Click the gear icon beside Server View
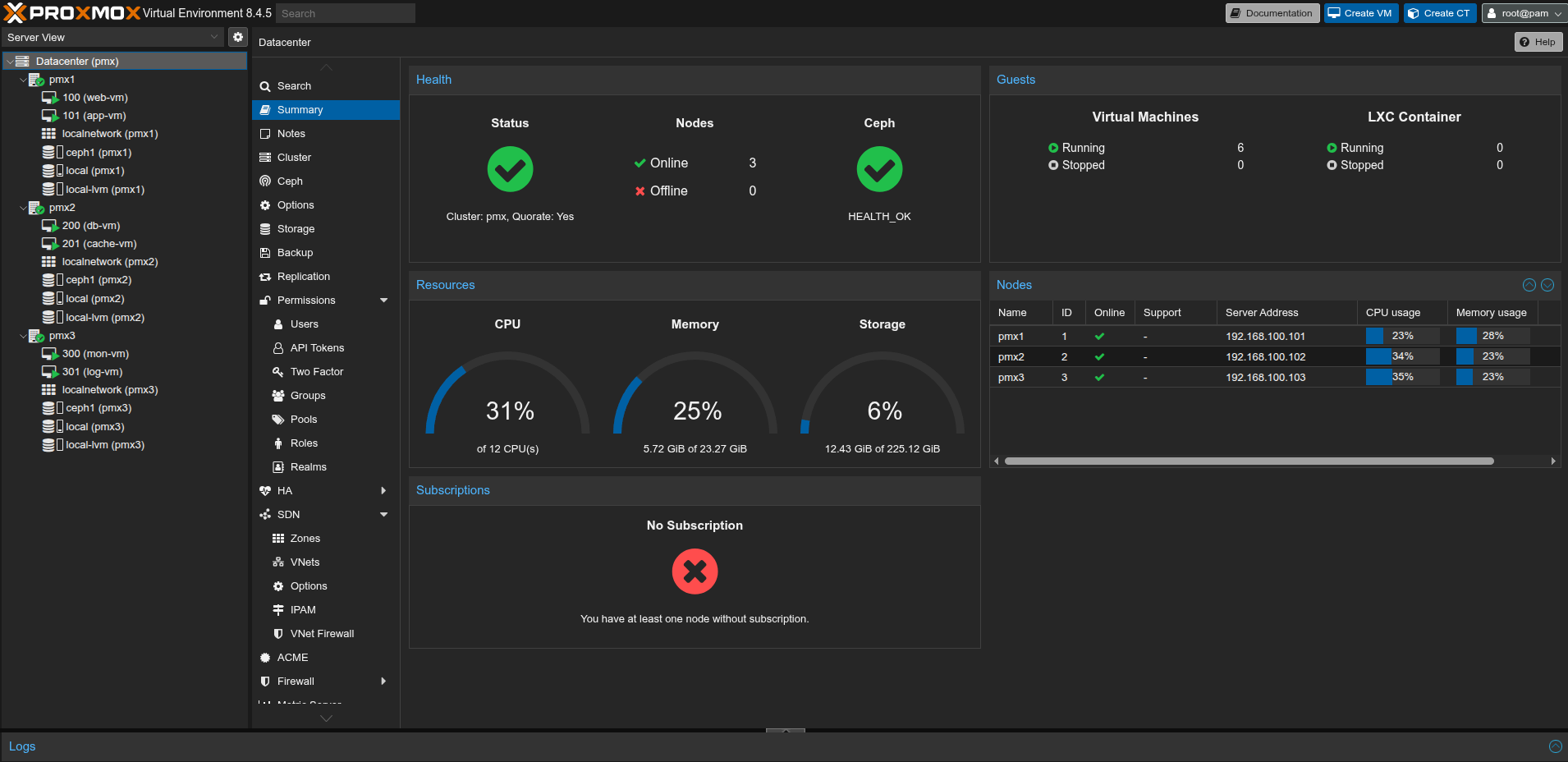1568x762 pixels. [x=238, y=37]
